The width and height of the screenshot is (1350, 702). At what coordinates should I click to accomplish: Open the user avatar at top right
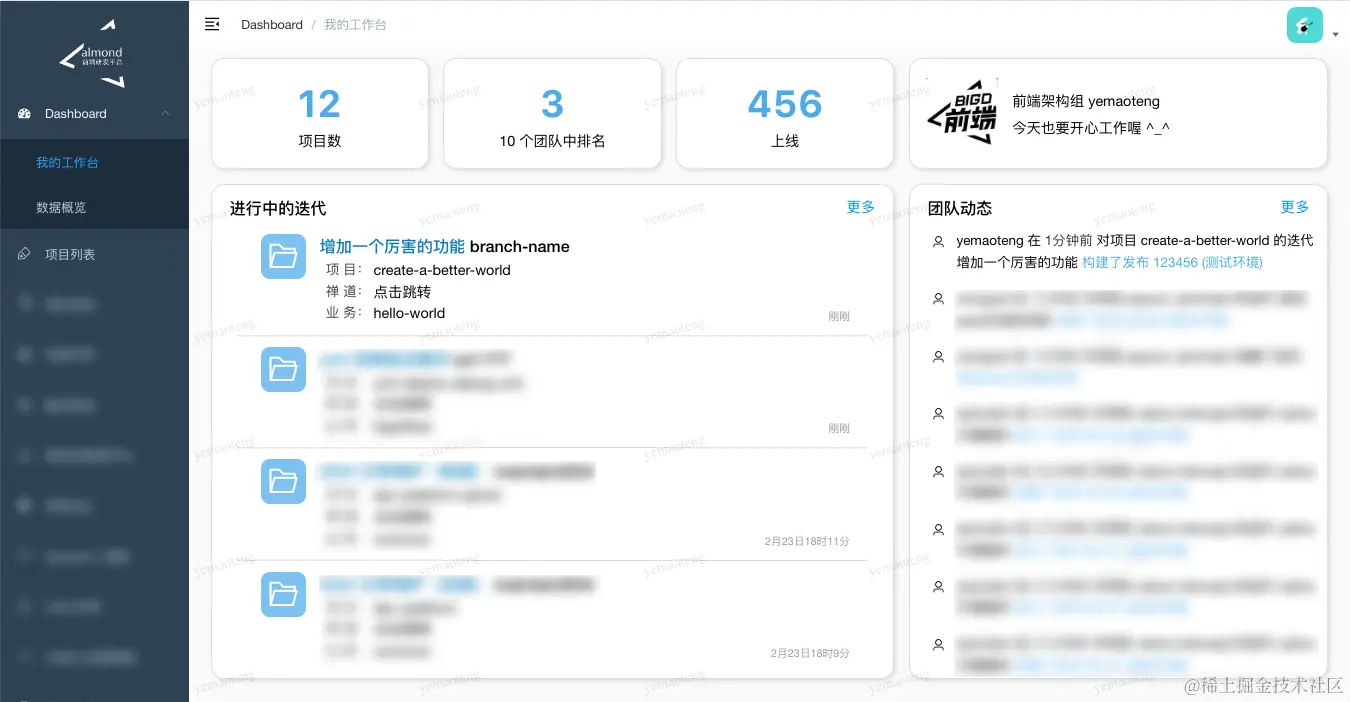(1305, 25)
